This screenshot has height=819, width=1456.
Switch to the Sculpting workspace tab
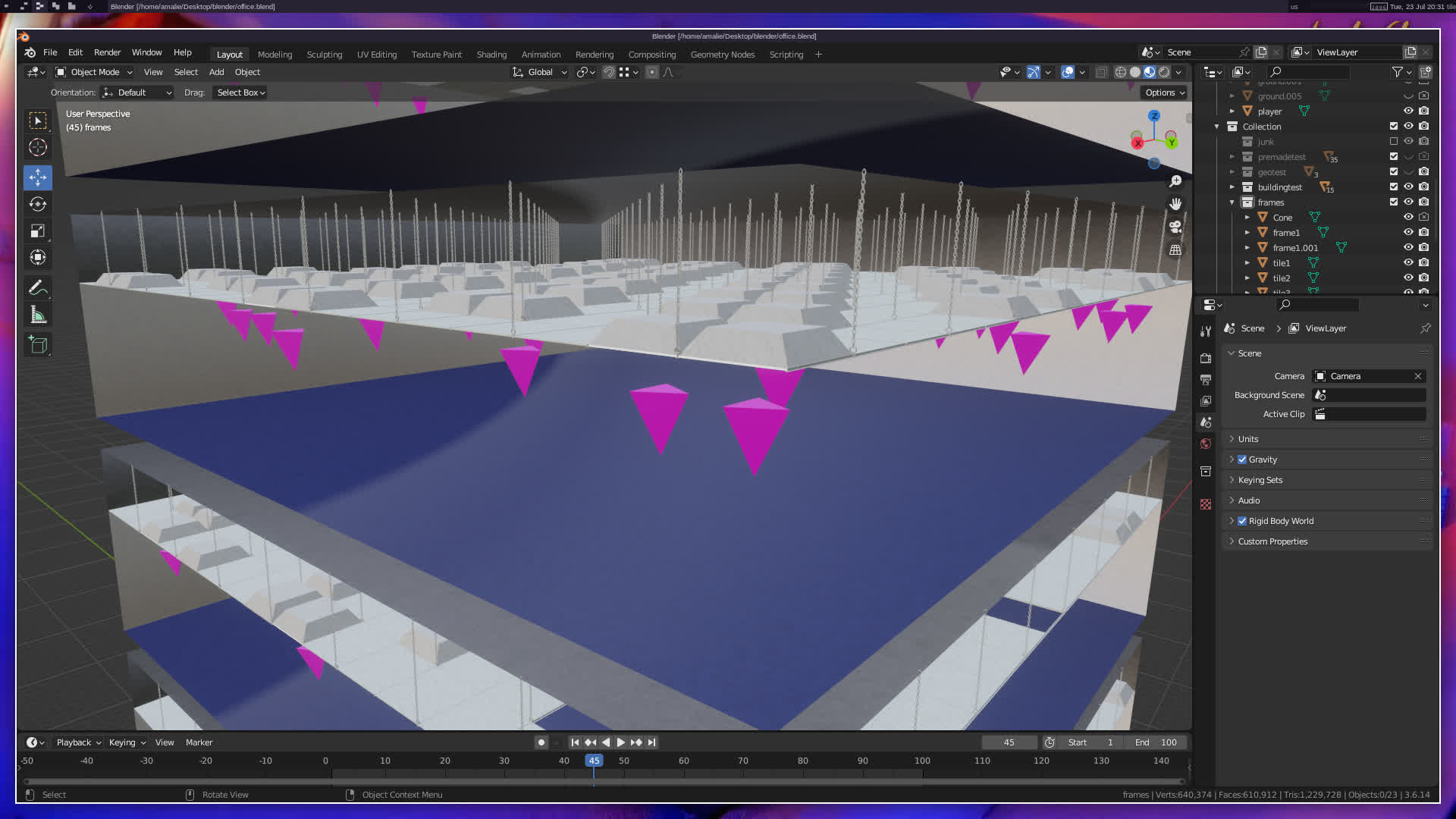[324, 55]
